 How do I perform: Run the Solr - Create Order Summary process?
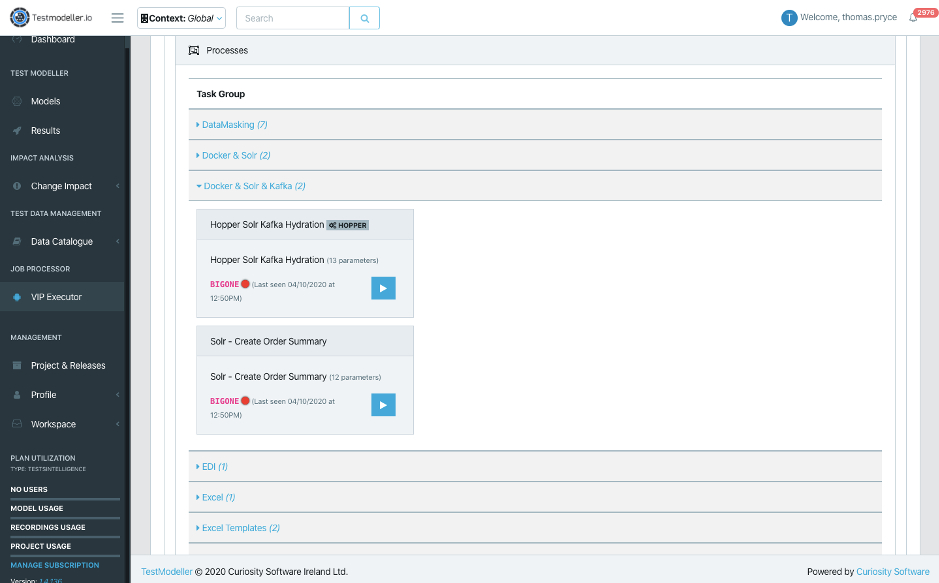click(383, 405)
